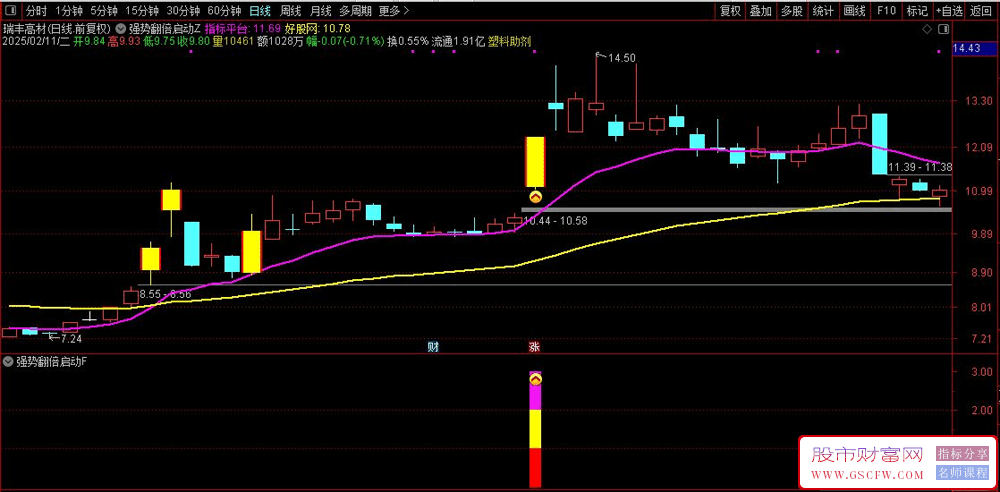Select the 周线 weekly chart tab

click(290, 11)
